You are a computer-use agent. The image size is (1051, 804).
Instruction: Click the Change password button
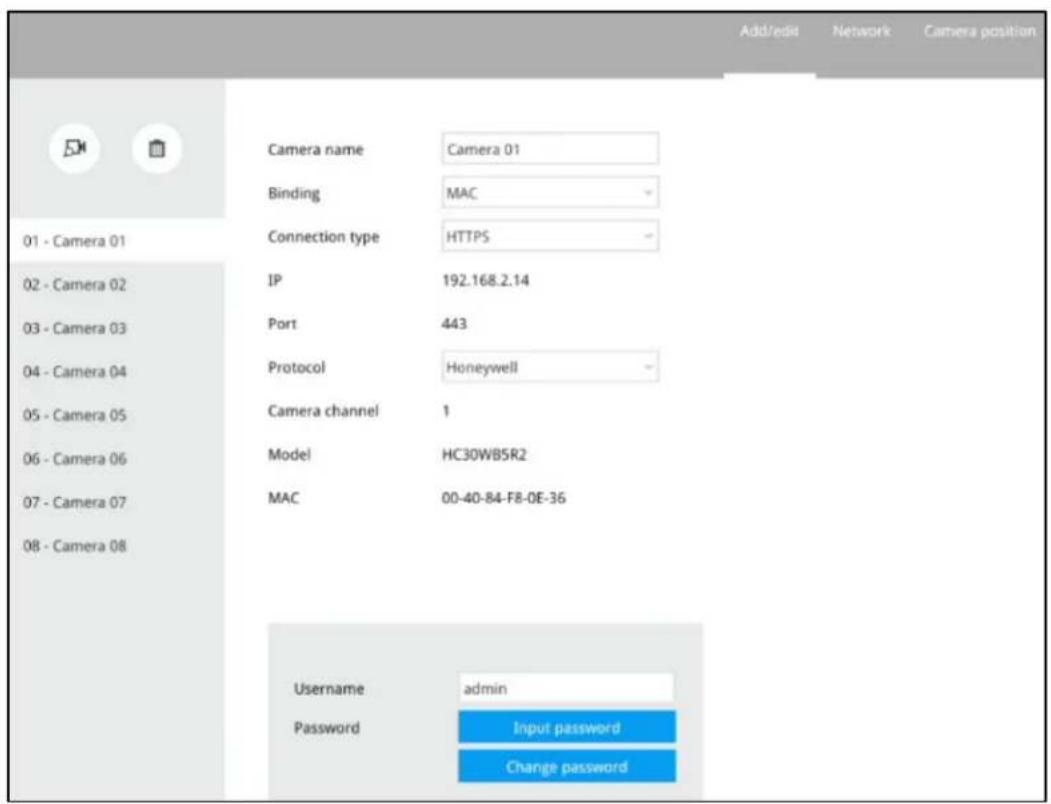[567, 766]
